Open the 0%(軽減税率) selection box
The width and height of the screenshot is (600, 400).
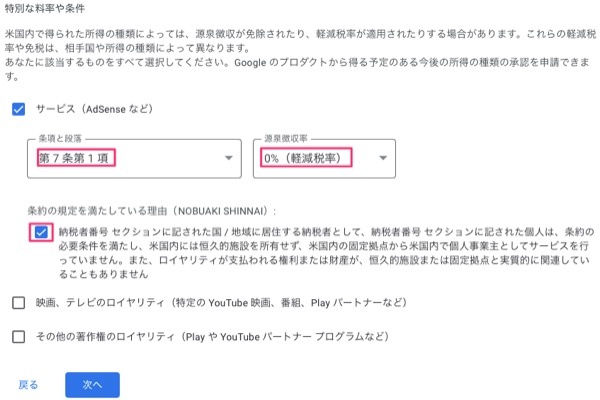(x=324, y=158)
